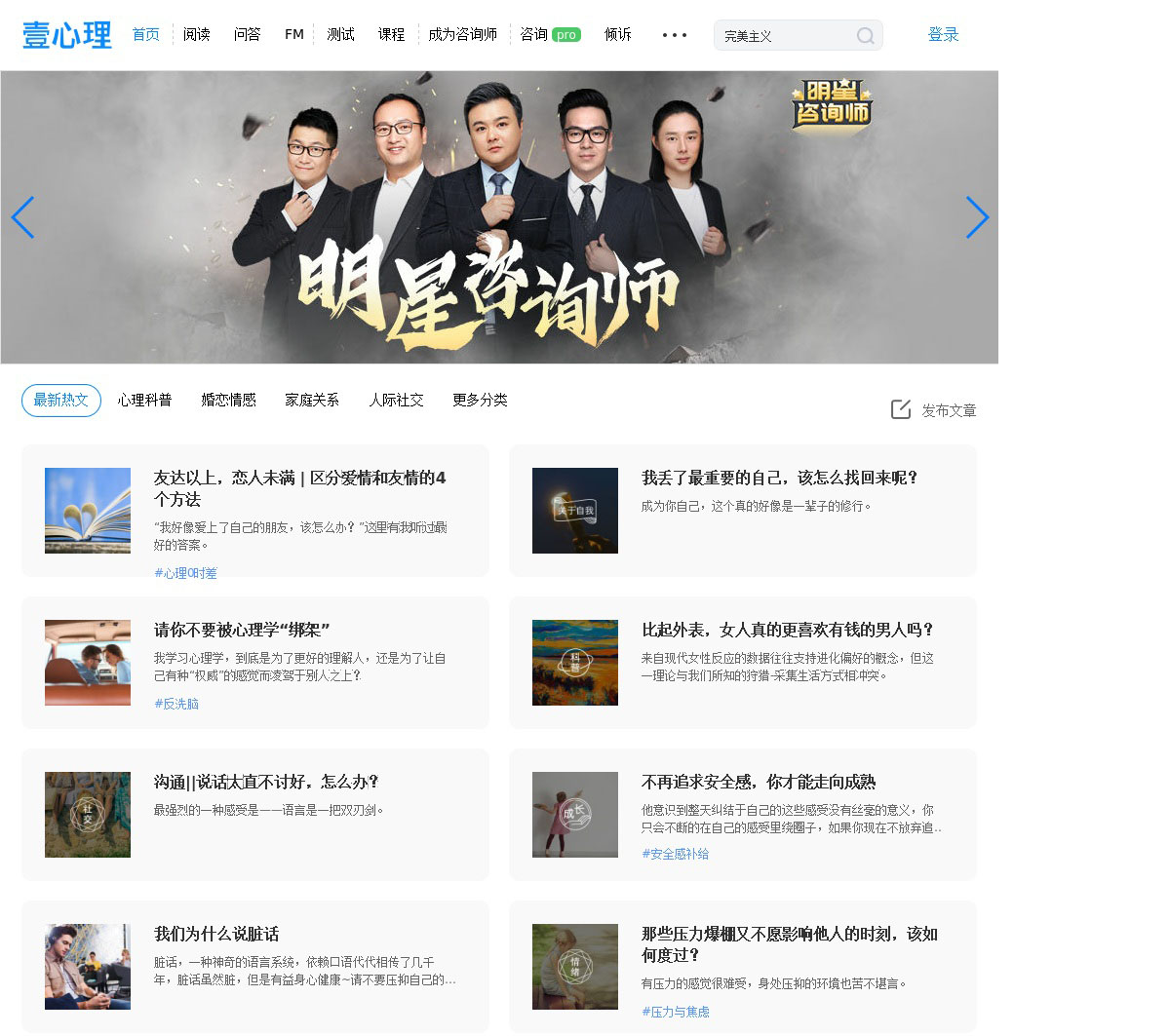Open 首页 in navigation bar
This screenshot has width=1170, height=1036.
[x=146, y=34]
